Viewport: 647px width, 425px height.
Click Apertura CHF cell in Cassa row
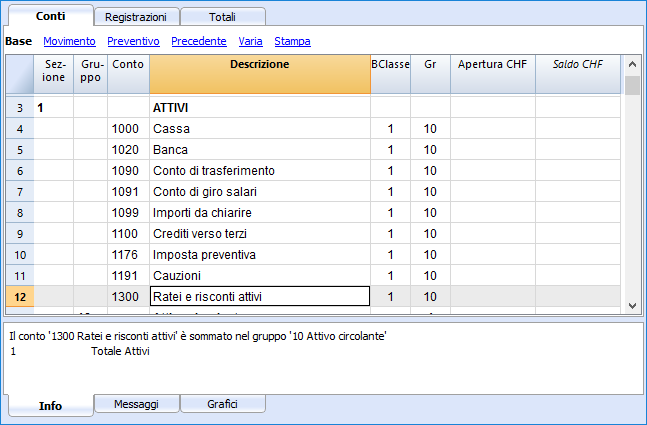pos(493,129)
